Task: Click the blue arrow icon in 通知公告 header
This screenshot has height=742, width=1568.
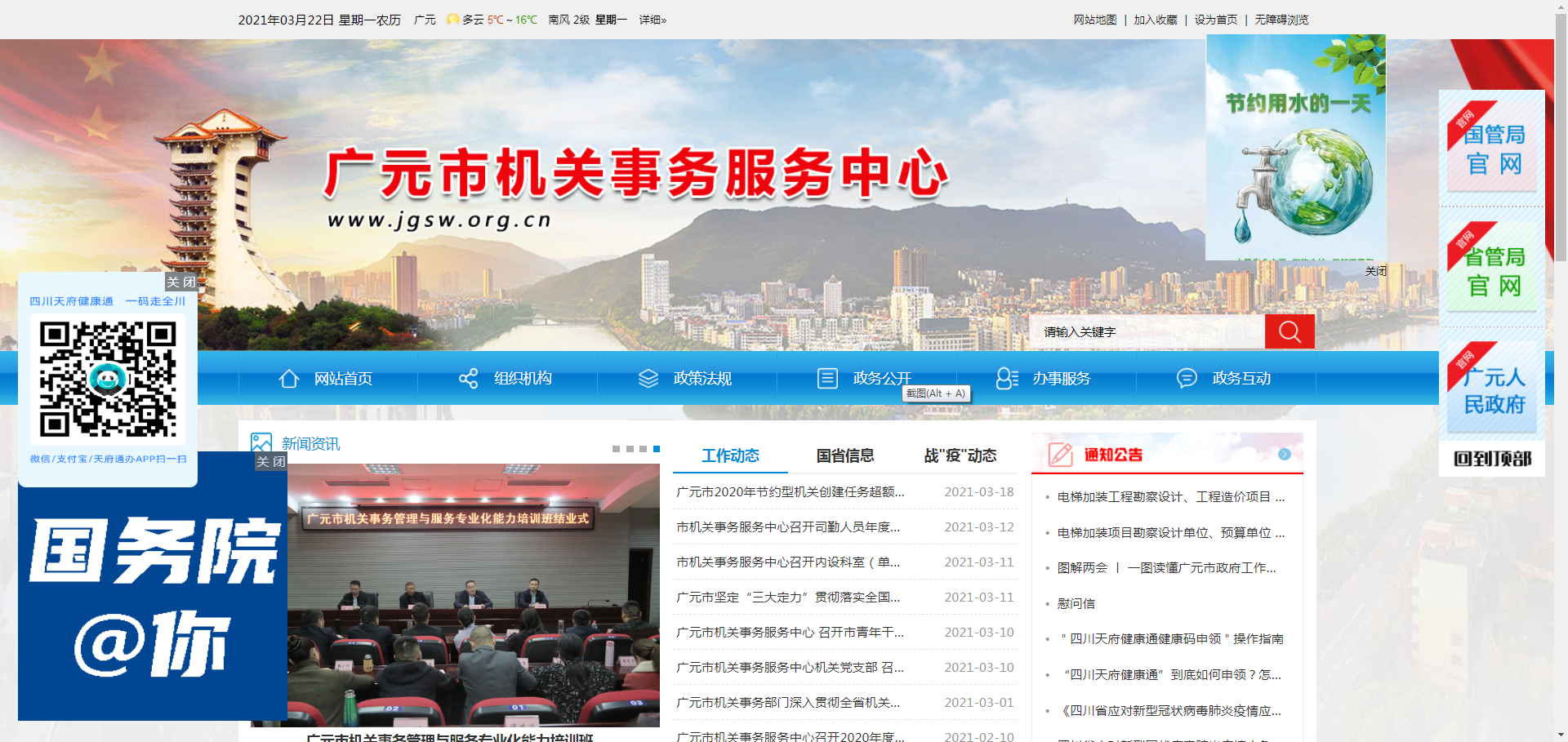Action: [x=1285, y=455]
